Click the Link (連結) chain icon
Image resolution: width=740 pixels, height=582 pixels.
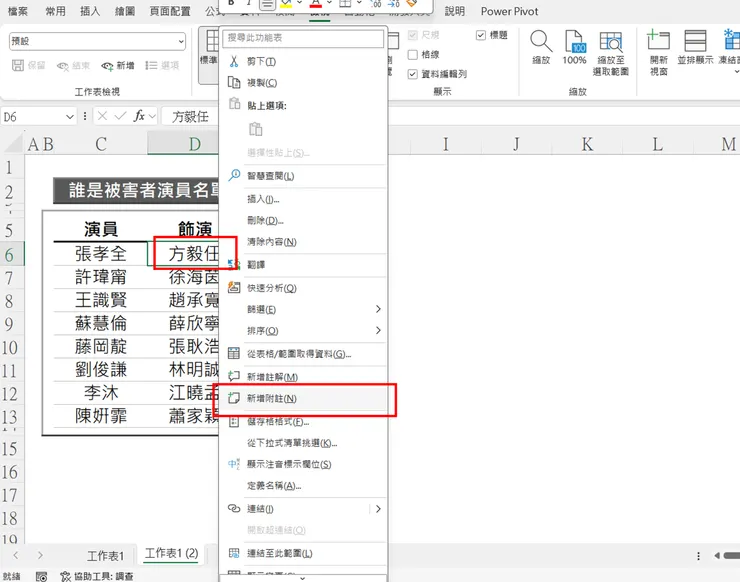pos(234,508)
